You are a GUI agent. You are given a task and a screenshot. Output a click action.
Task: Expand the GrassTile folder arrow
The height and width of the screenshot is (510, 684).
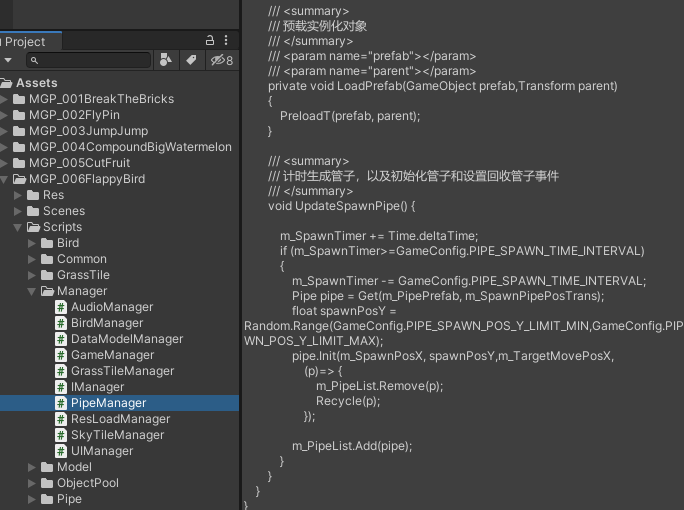[32, 275]
